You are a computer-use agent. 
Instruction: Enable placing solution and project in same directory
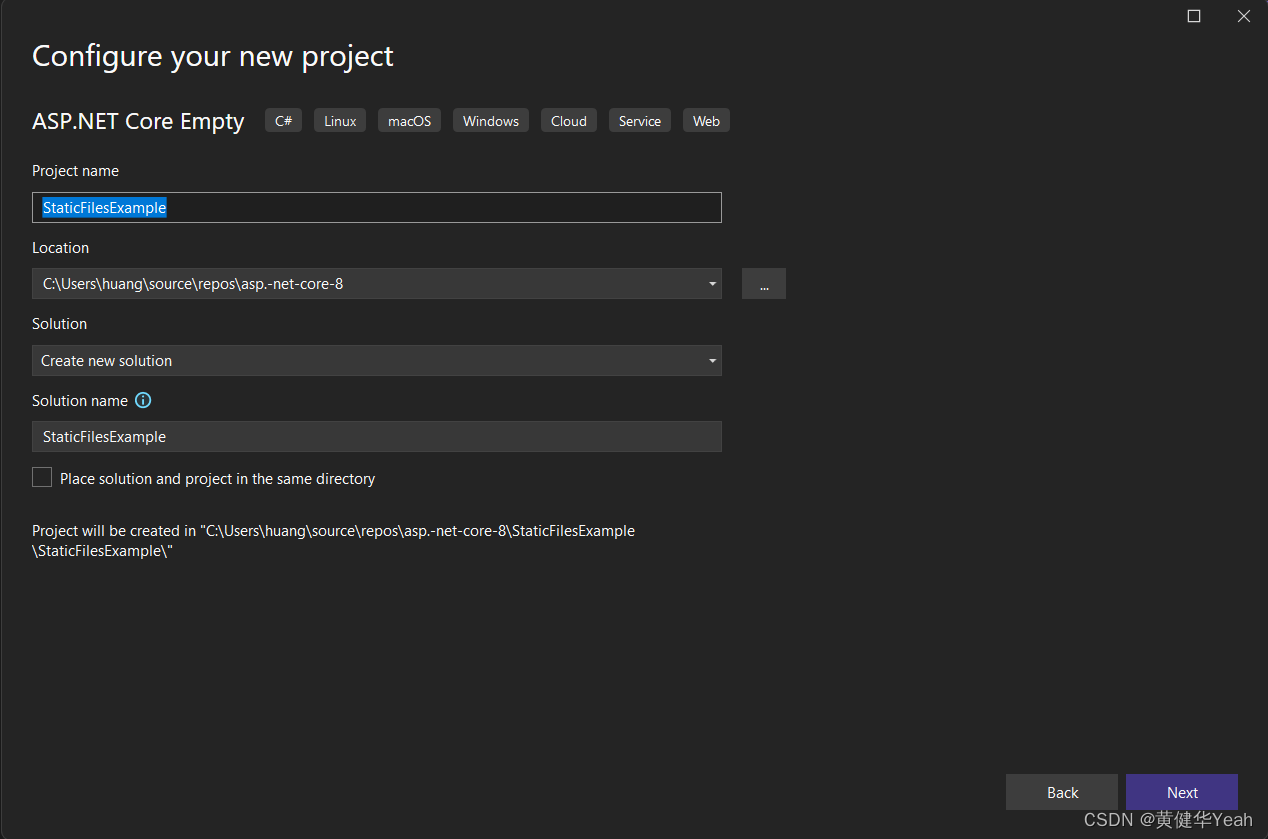pyautogui.click(x=42, y=477)
